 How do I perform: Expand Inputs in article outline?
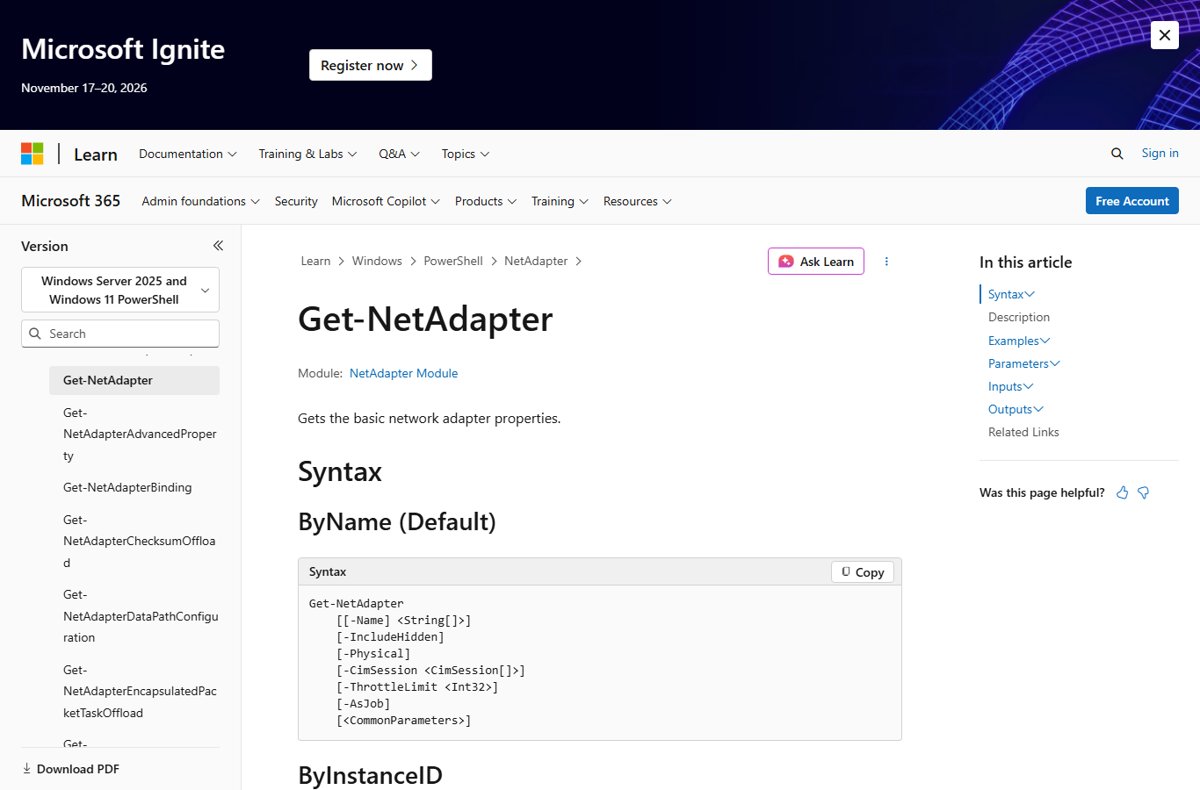pyautogui.click(x=1011, y=386)
